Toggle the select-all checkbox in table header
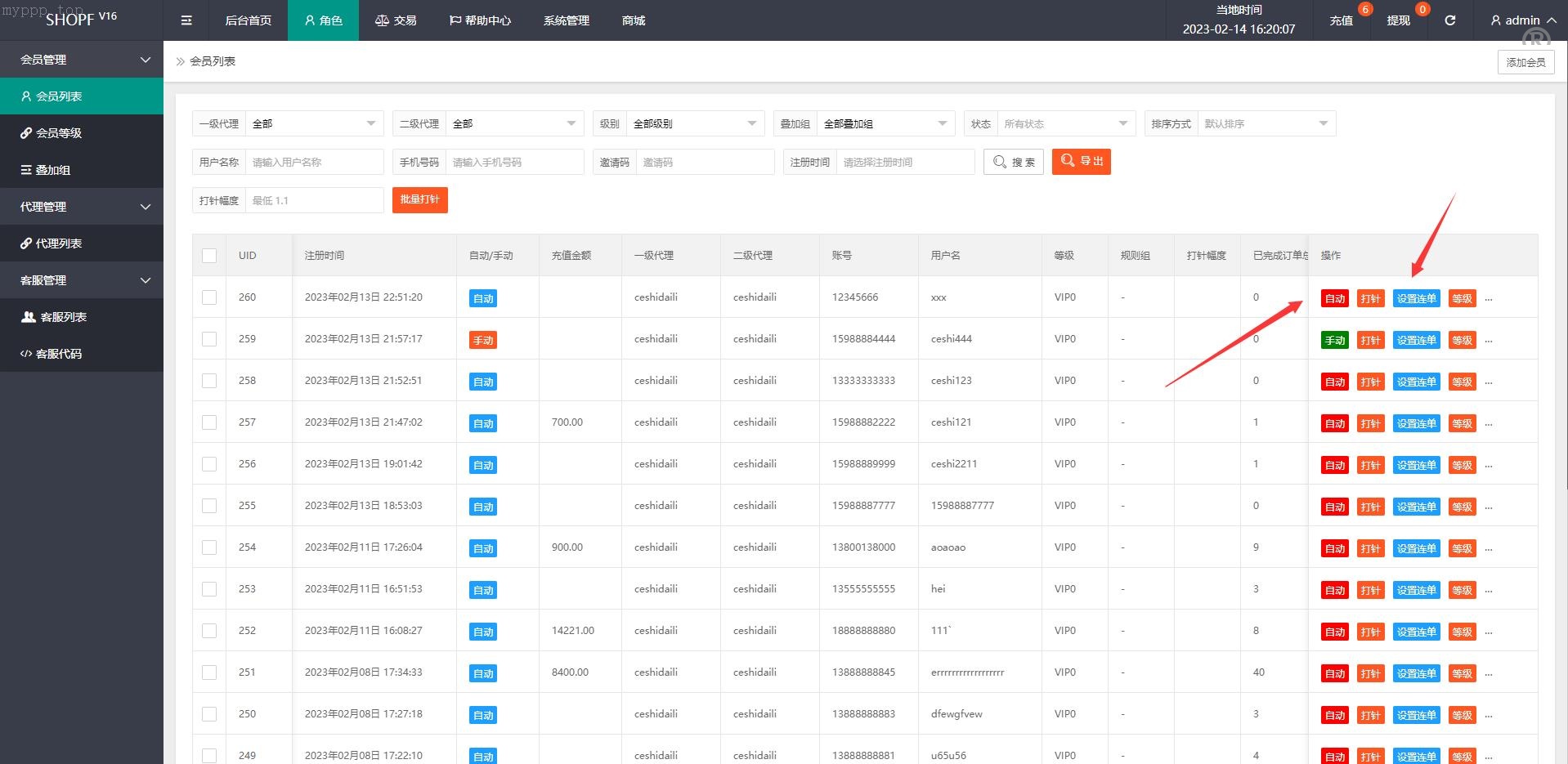 (209, 256)
